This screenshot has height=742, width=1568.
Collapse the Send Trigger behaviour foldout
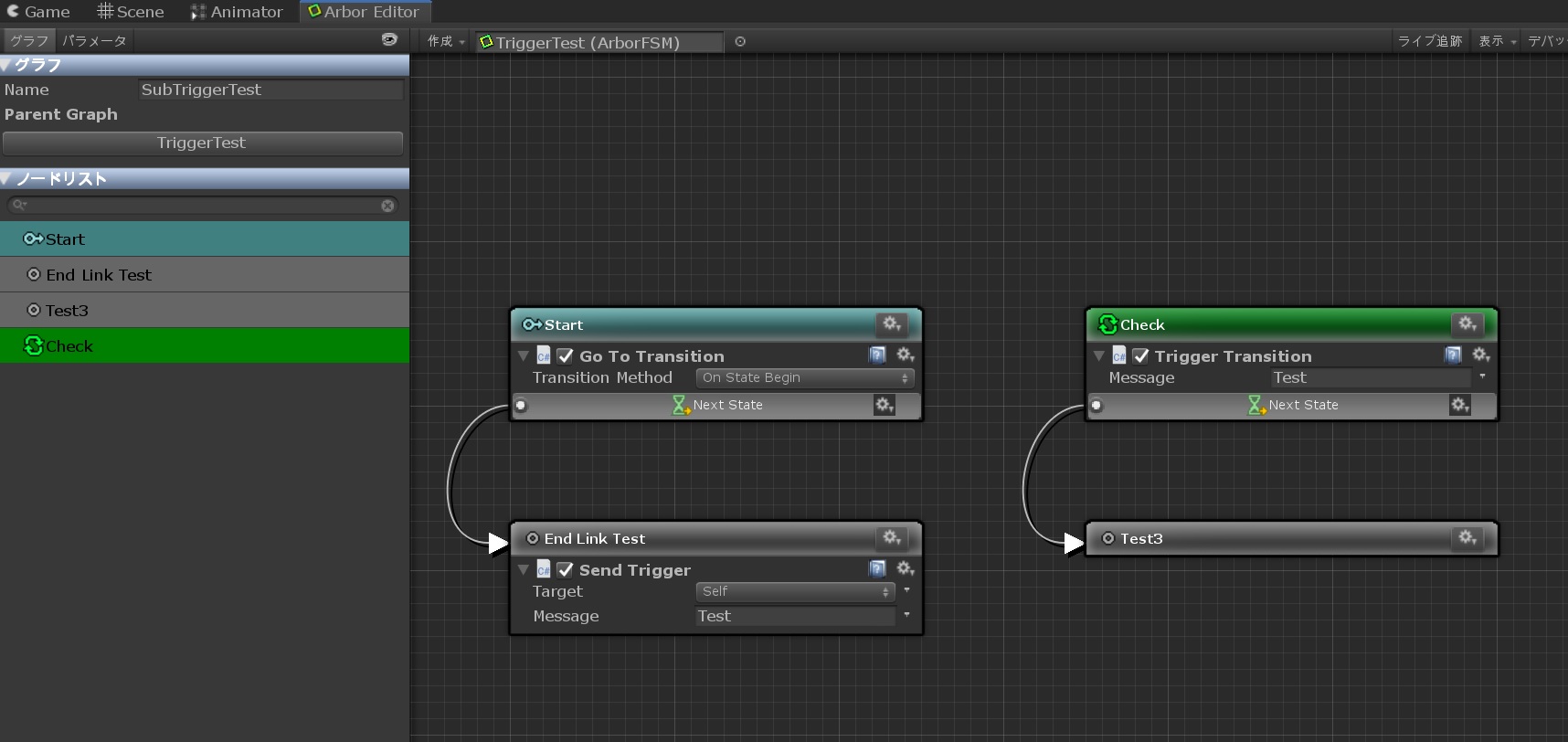[x=524, y=570]
